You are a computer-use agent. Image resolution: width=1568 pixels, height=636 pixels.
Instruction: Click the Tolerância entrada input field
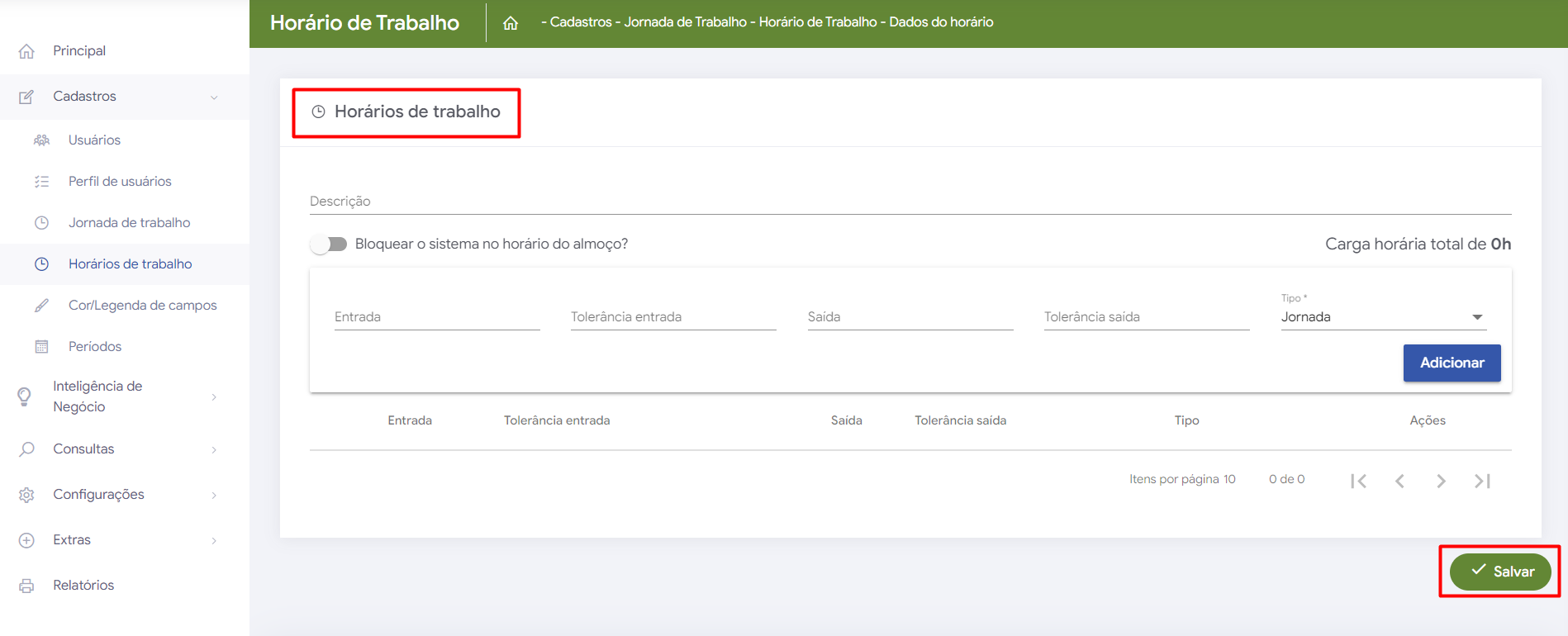(x=672, y=317)
